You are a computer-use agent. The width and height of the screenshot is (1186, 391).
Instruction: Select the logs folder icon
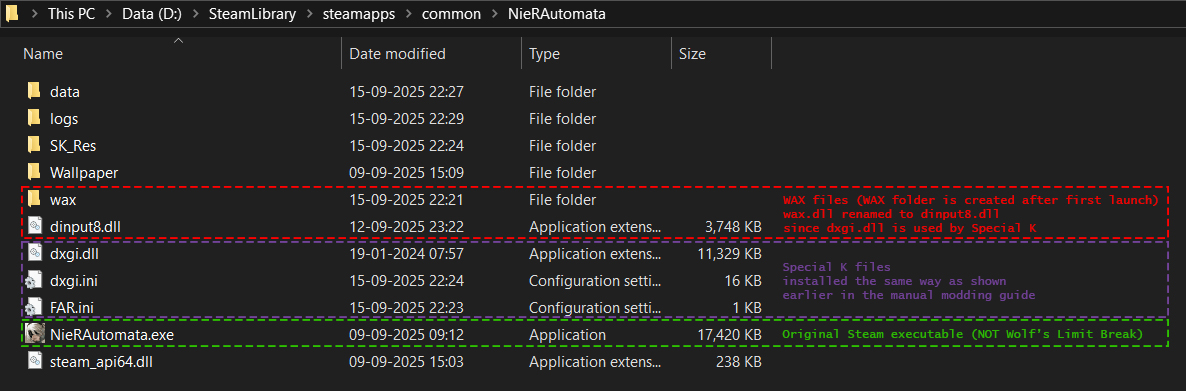pyautogui.click(x=33, y=119)
